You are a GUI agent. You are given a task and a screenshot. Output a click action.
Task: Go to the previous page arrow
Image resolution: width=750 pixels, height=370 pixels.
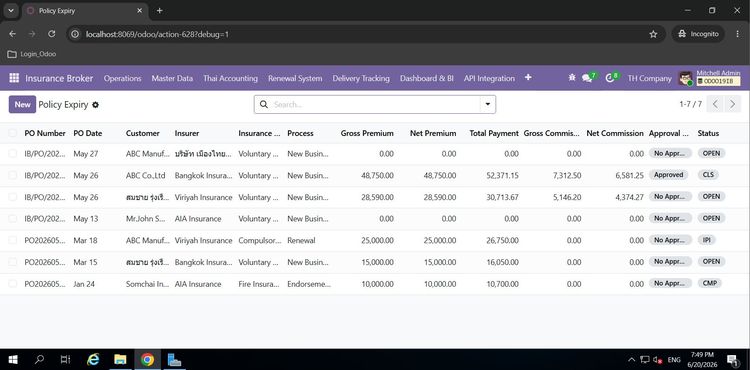pyautogui.click(x=715, y=104)
